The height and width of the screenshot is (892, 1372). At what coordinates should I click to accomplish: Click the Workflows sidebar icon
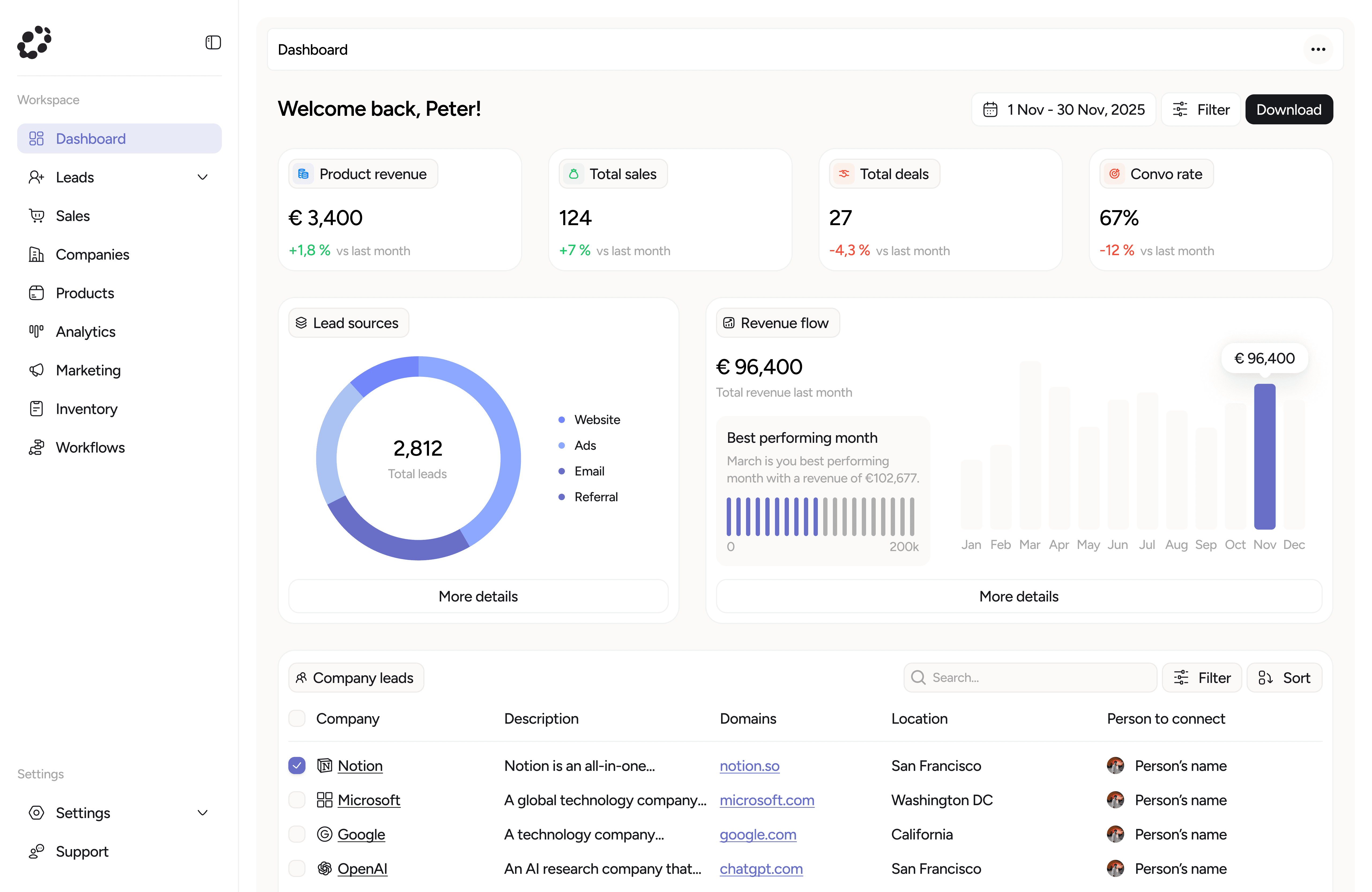(36, 447)
